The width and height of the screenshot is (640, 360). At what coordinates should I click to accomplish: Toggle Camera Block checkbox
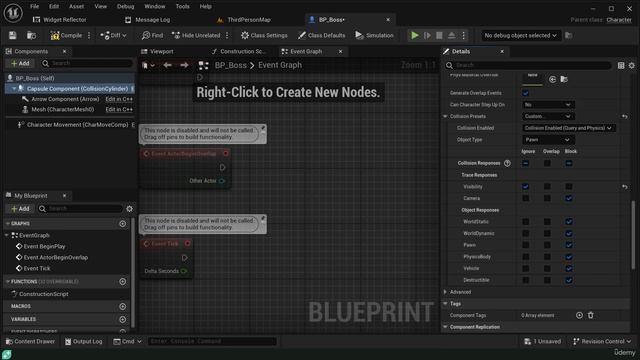point(569,198)
